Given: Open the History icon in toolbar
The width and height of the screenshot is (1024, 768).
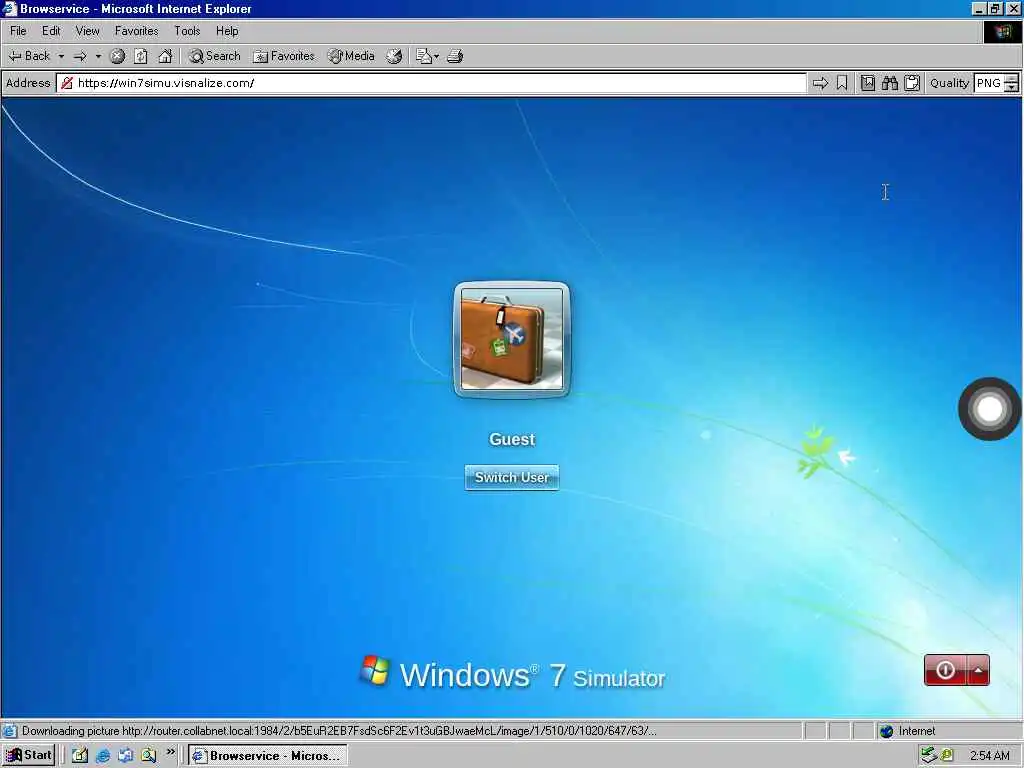Looking at the screenshot, I should [394, 56].
